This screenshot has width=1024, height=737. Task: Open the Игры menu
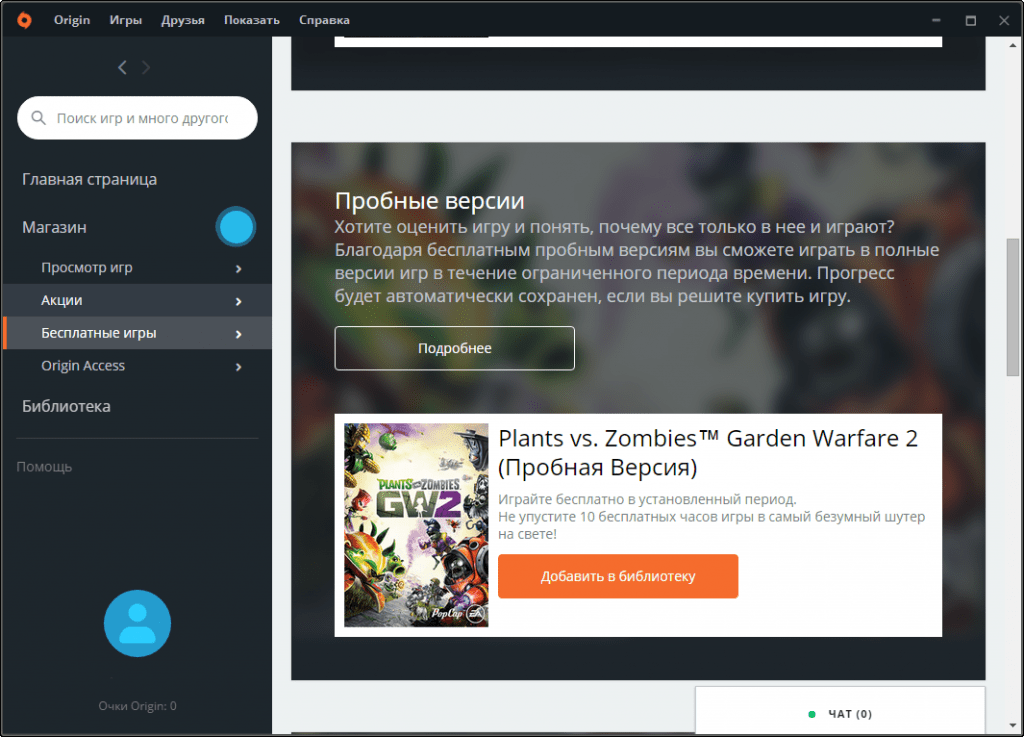[x=125, y=20]
